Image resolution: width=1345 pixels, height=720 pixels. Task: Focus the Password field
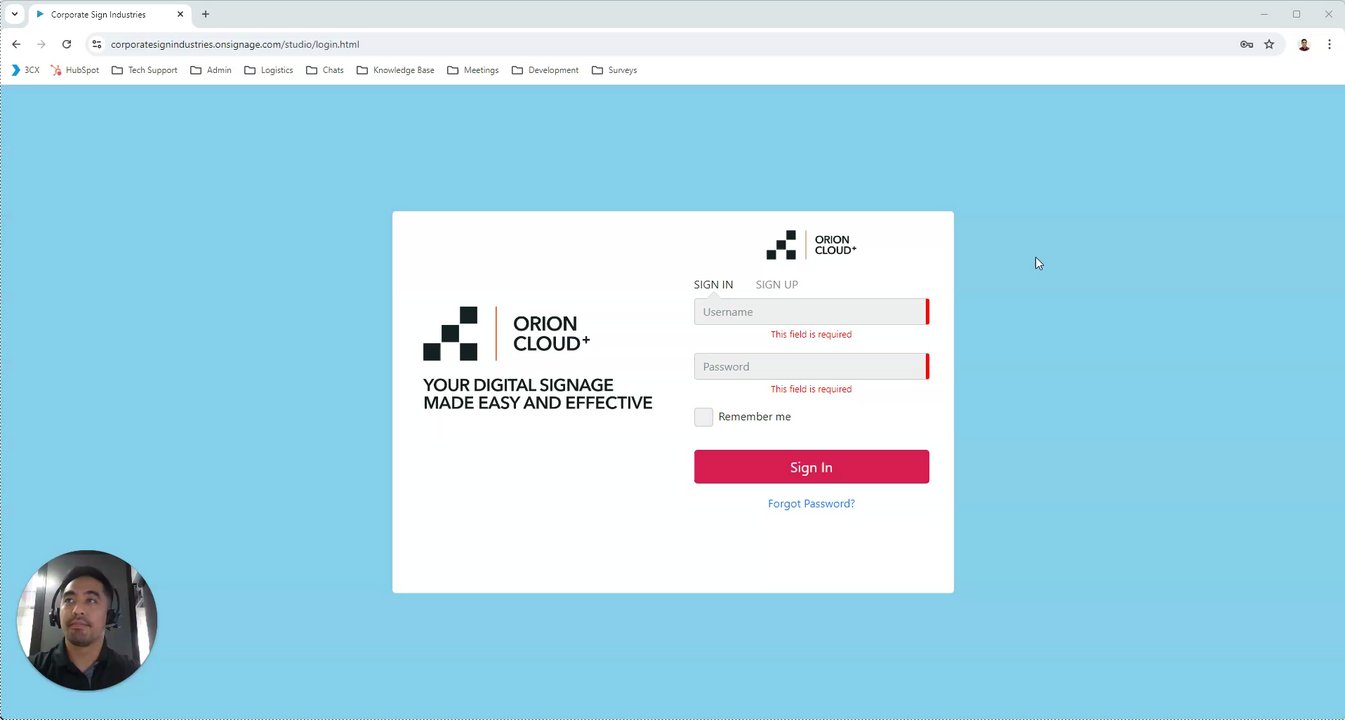tap(811, 367)
